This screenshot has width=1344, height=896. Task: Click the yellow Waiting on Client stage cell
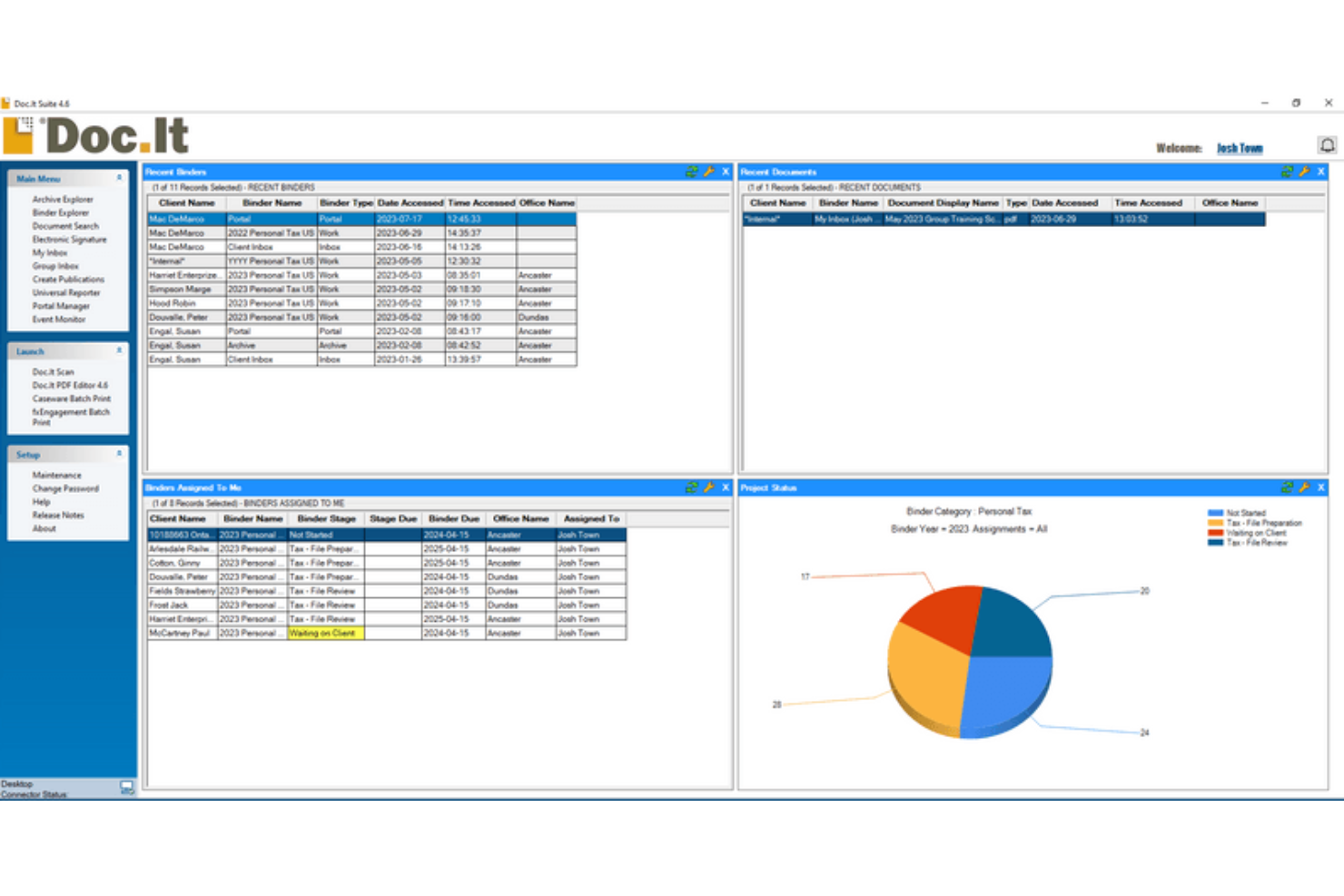click(x=326, y=634)
